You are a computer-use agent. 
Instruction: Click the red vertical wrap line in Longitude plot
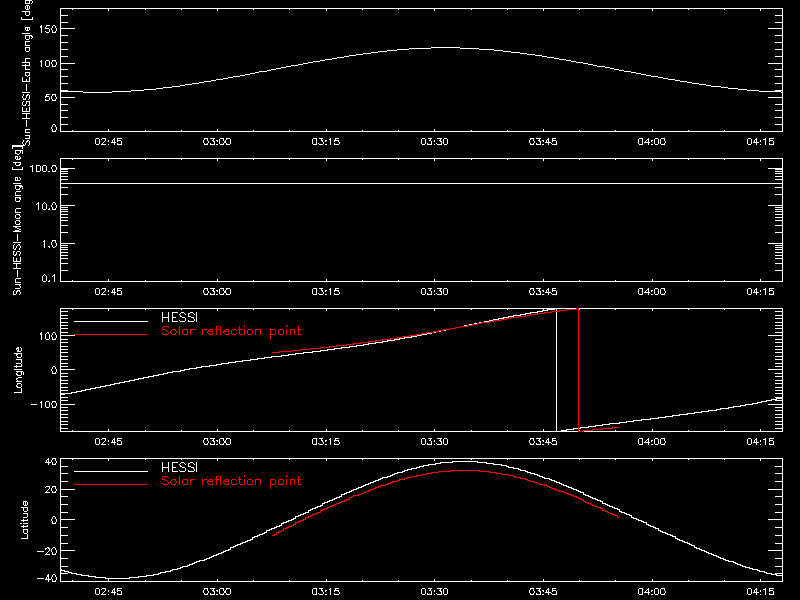pyautogui.click(x=578, y=370)
